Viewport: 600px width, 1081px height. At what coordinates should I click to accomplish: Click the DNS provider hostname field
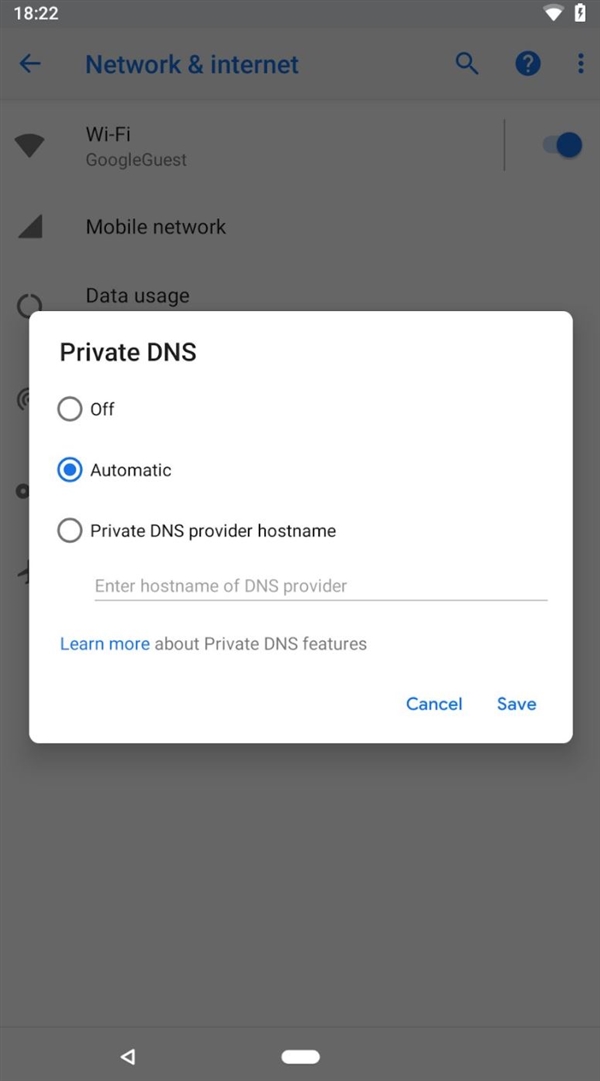[x=320, y=586]
